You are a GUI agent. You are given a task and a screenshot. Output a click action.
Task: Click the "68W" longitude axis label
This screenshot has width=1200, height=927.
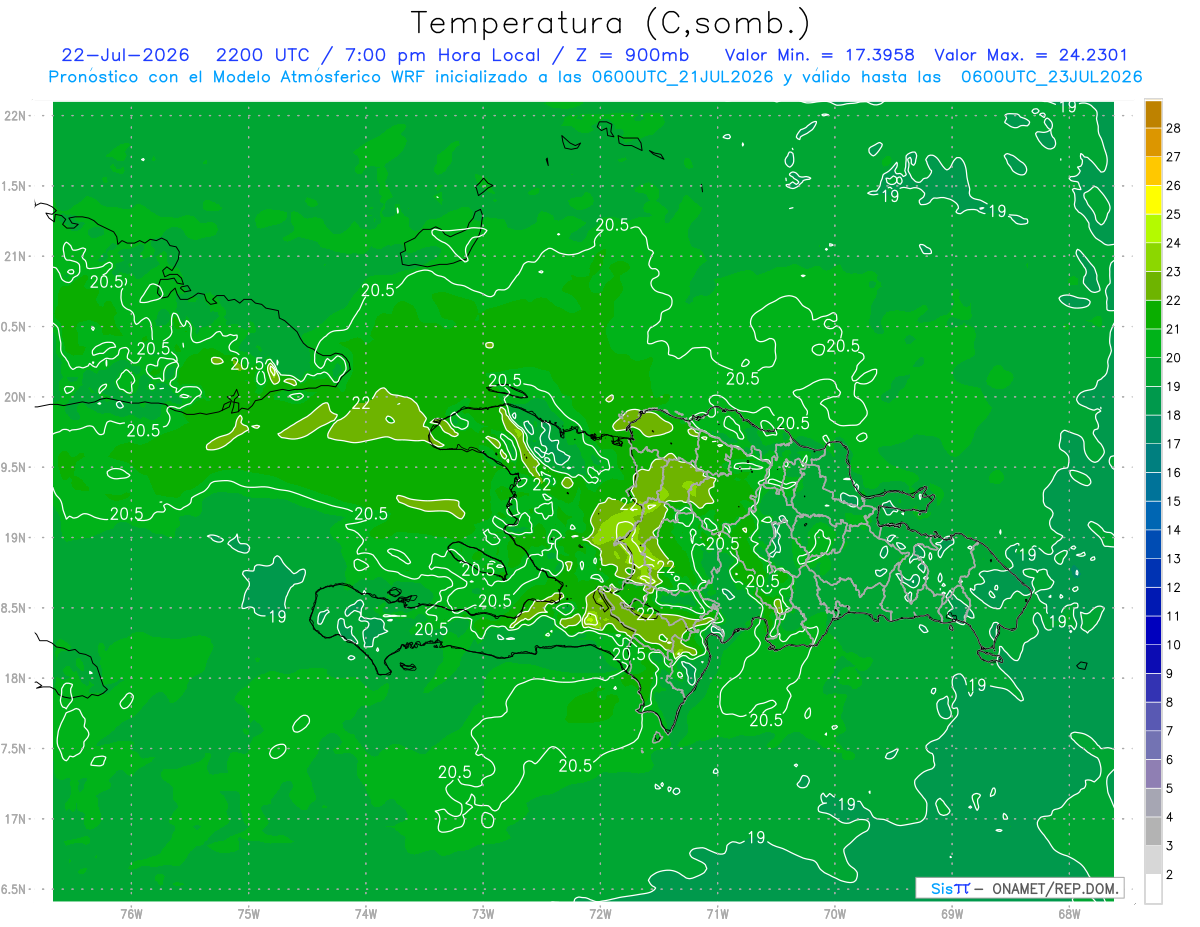tap(1069, 913)
